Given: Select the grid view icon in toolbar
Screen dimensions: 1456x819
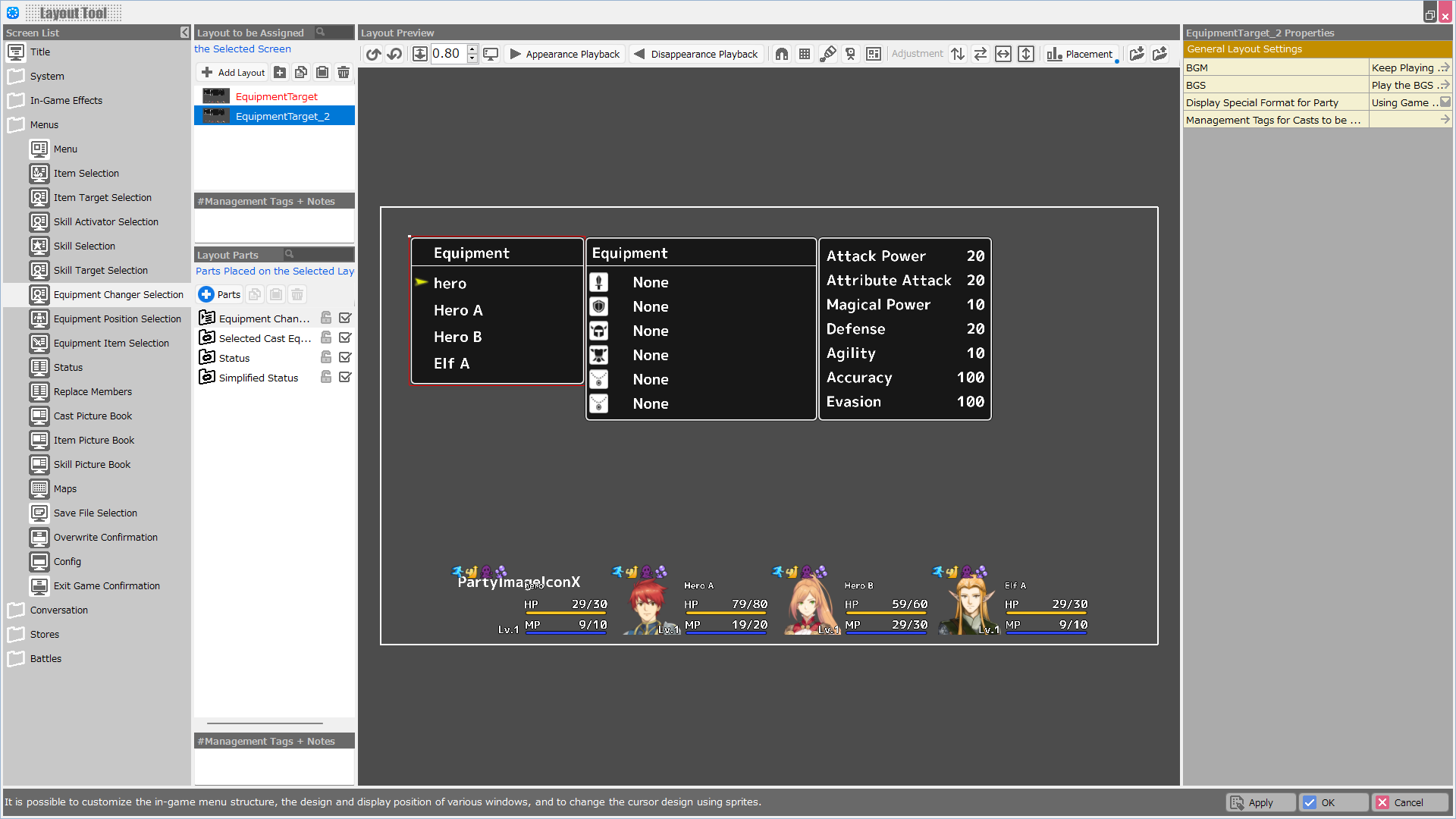Looking at the screenshot, I should coord(804,54).
